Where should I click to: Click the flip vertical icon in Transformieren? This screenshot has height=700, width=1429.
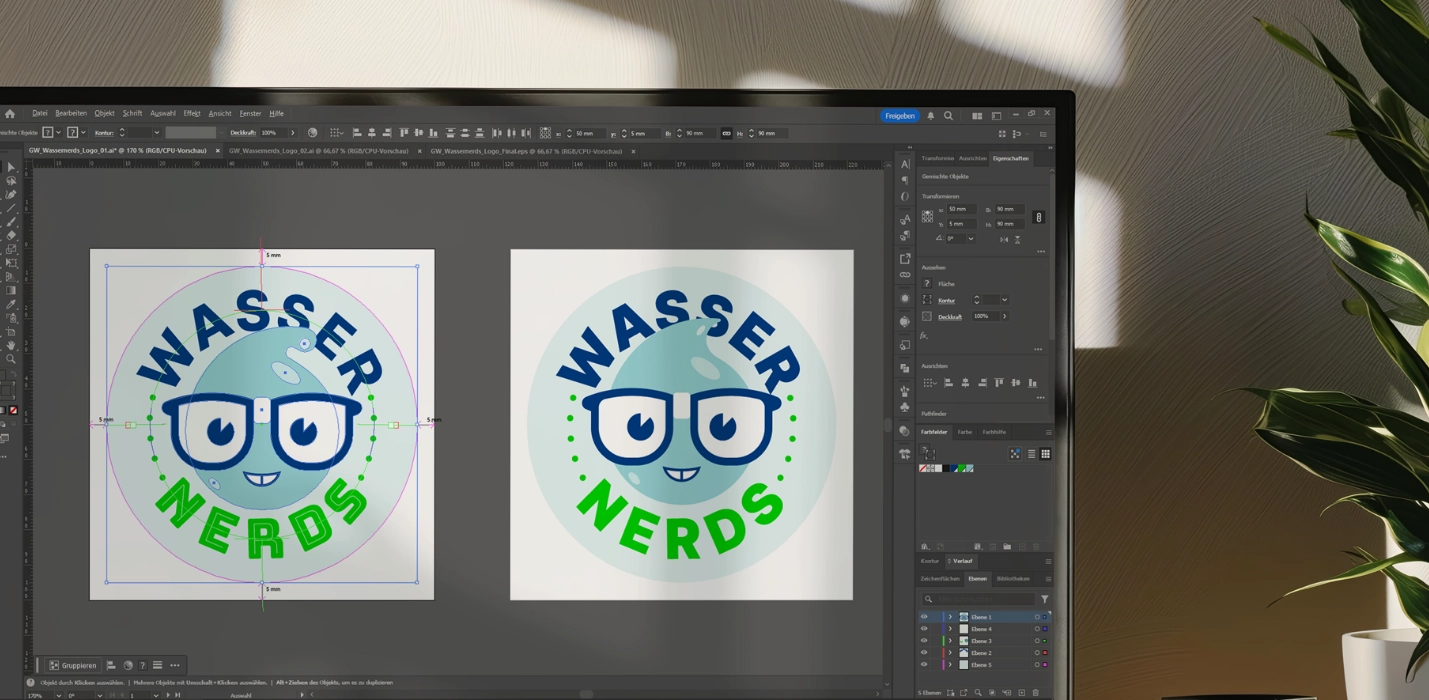coord(1018,239)
